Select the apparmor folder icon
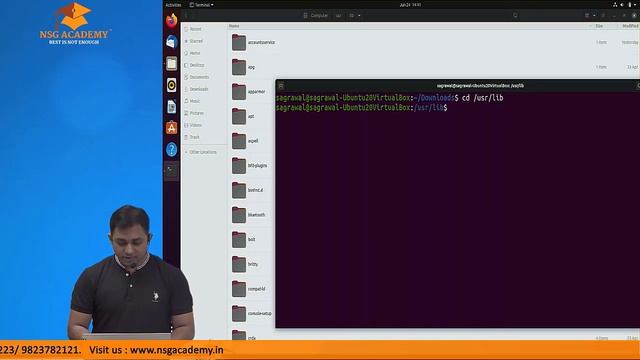This screenshot has width=640, height=360. click(x=239, y=92)
